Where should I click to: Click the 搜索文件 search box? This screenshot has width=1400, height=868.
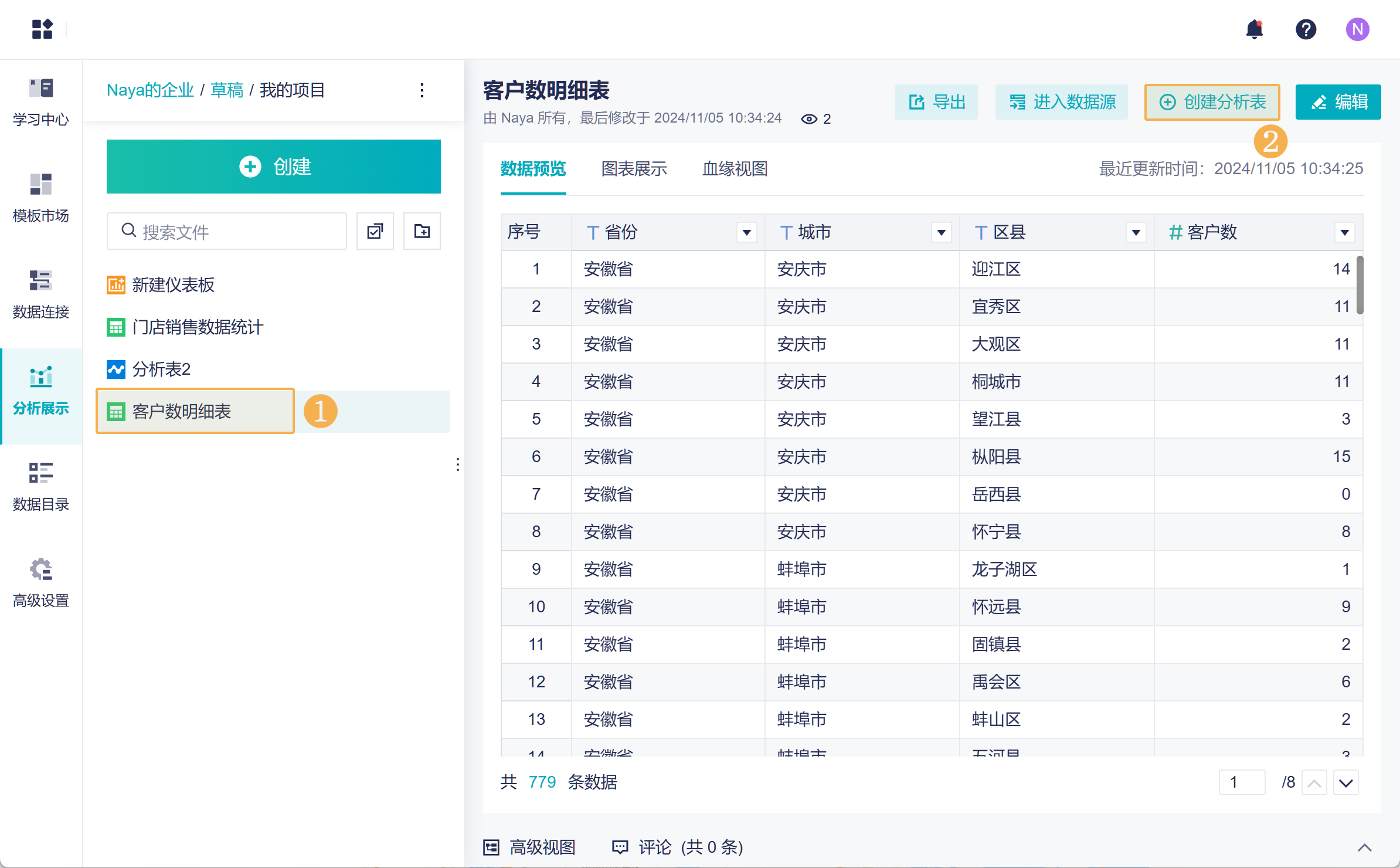click(x=227, y=231)
